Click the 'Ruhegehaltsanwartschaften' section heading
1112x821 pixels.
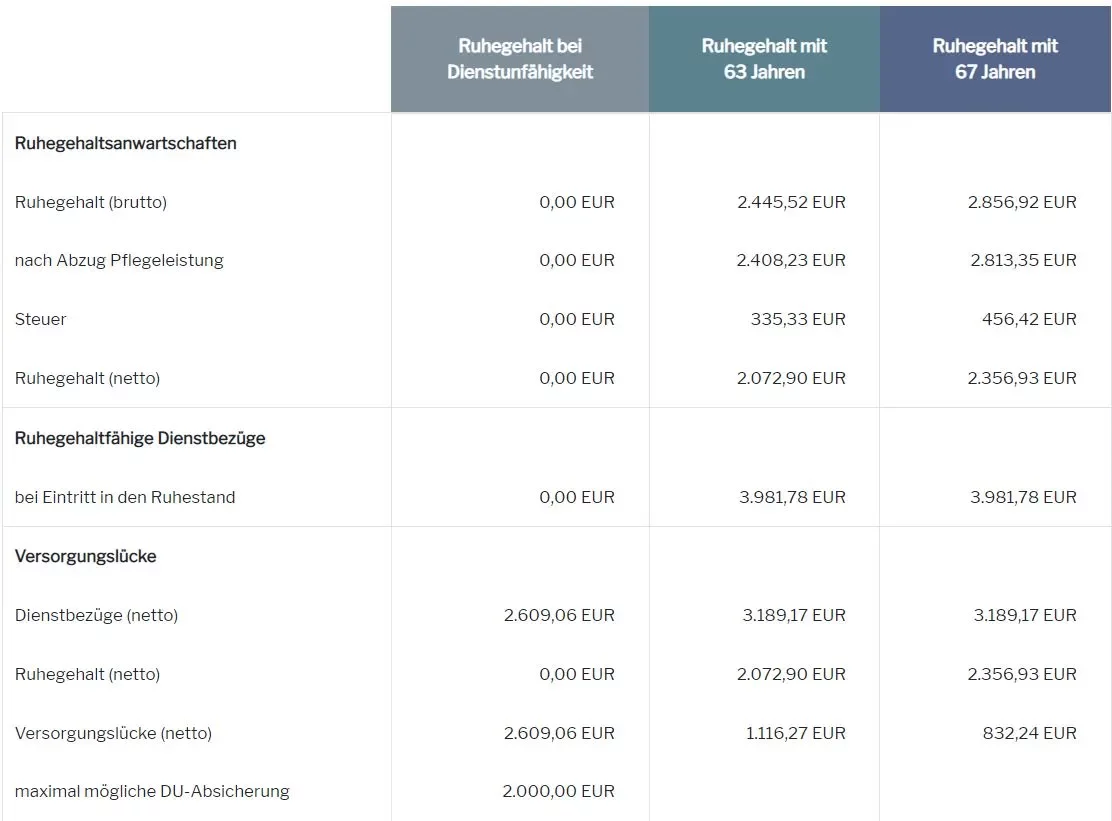126,143
